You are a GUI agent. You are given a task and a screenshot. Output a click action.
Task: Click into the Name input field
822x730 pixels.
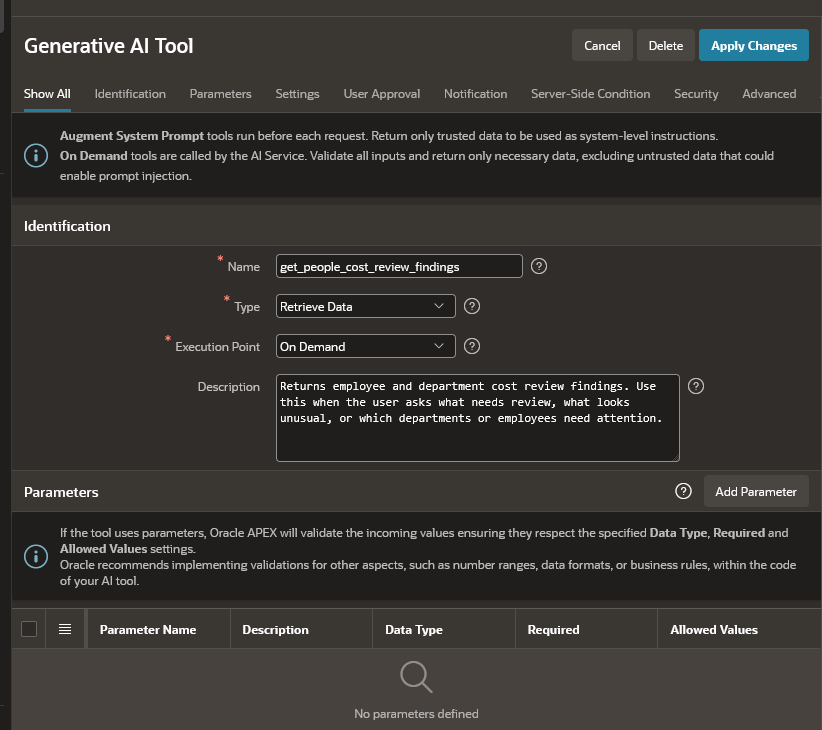coord(399,266)
